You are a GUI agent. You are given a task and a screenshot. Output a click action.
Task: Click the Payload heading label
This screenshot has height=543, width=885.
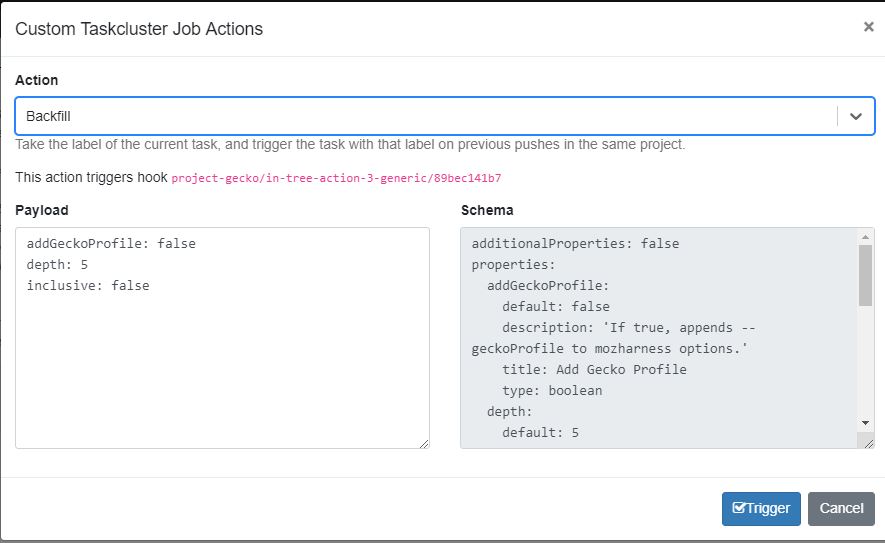42,211
